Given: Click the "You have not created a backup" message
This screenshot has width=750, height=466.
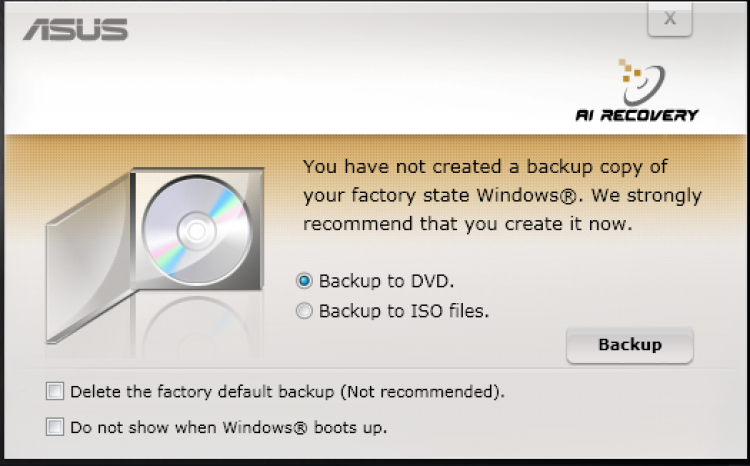Looking at the screenshot, I should pyautogui.click(x=485, y=166).
